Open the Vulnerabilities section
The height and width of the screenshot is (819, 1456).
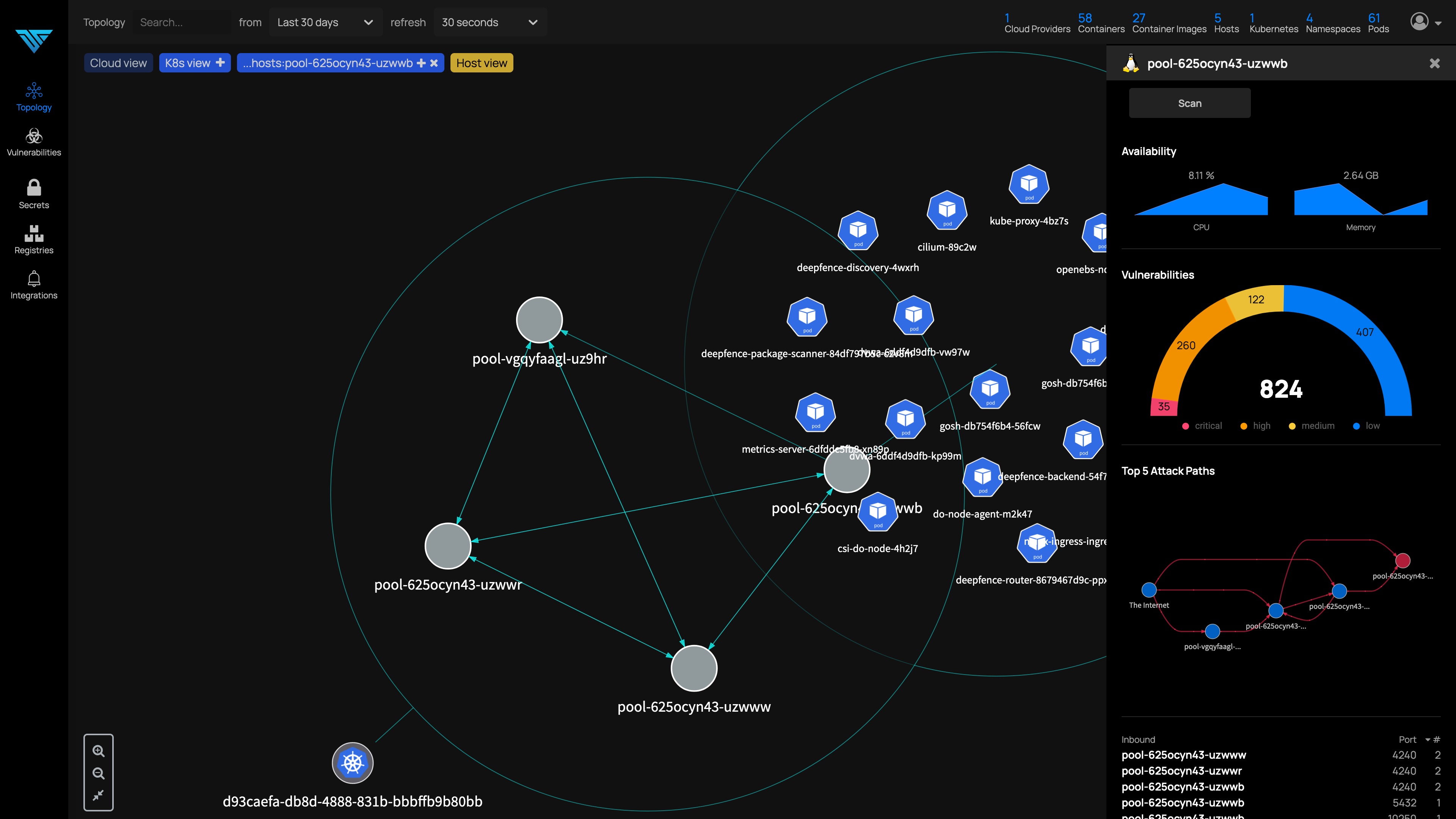[x=34, y=143]
